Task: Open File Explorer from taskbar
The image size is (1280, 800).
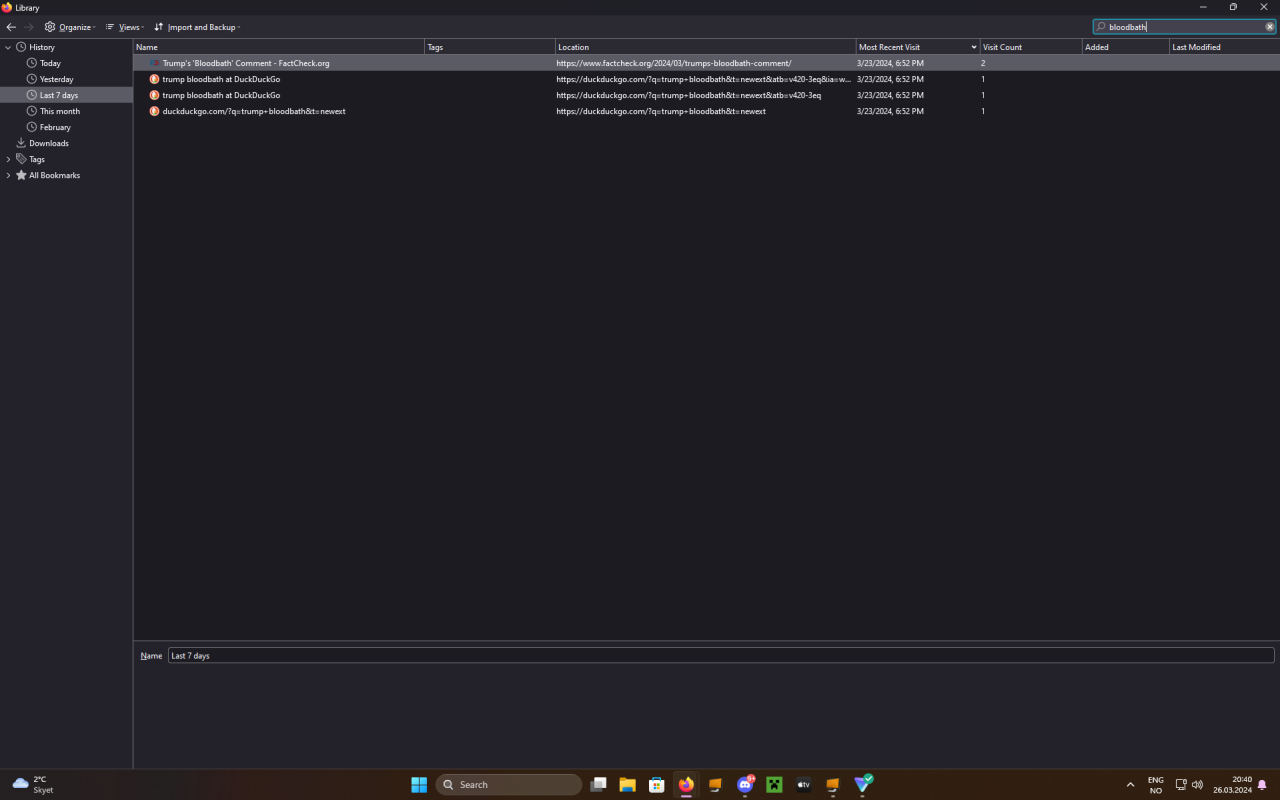Action: pyautogui.click(x=627, y=785)
